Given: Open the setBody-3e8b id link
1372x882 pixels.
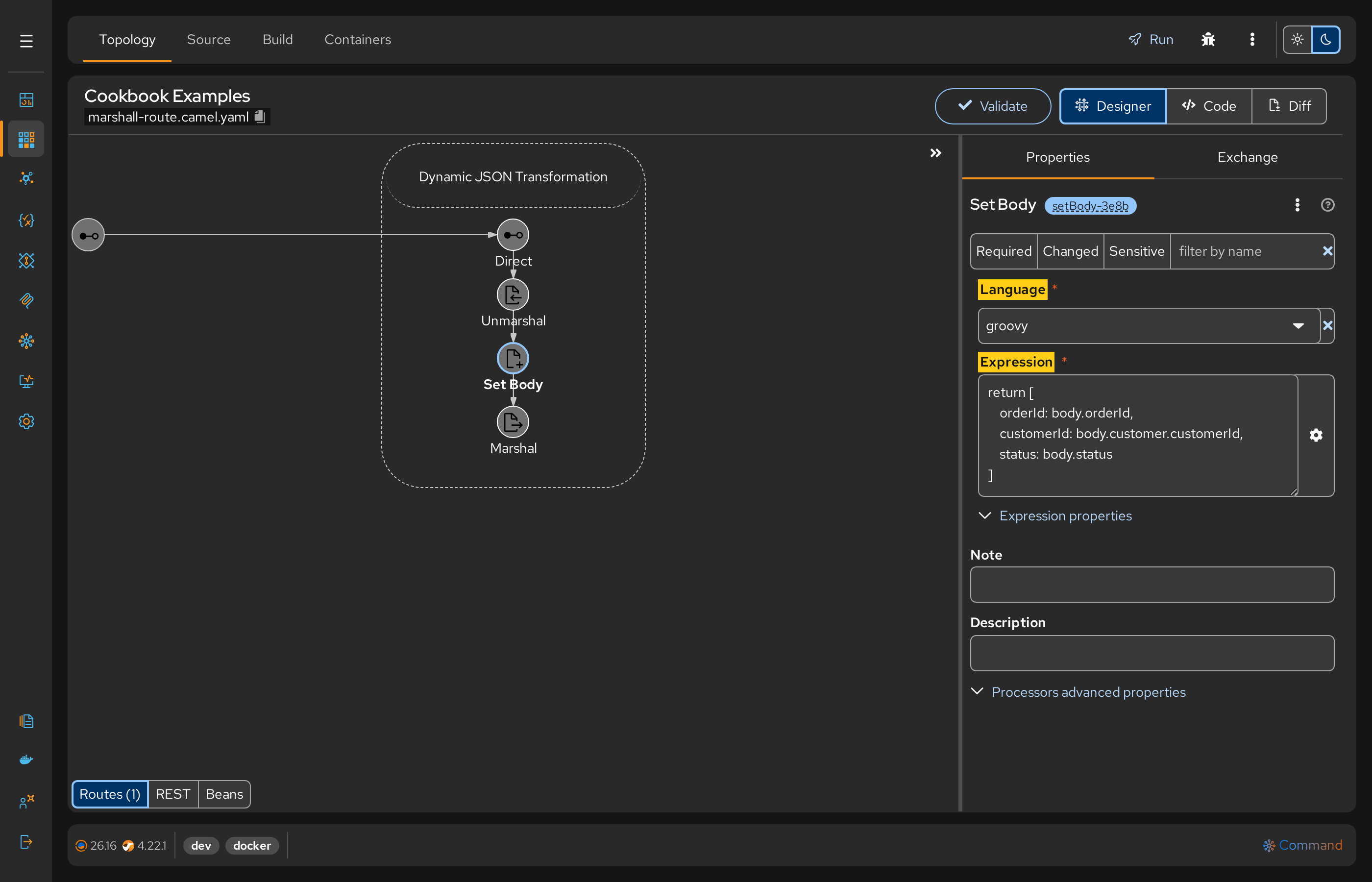Looking at the screenshot, I should pyautogui.click(x=1090, y=206).
